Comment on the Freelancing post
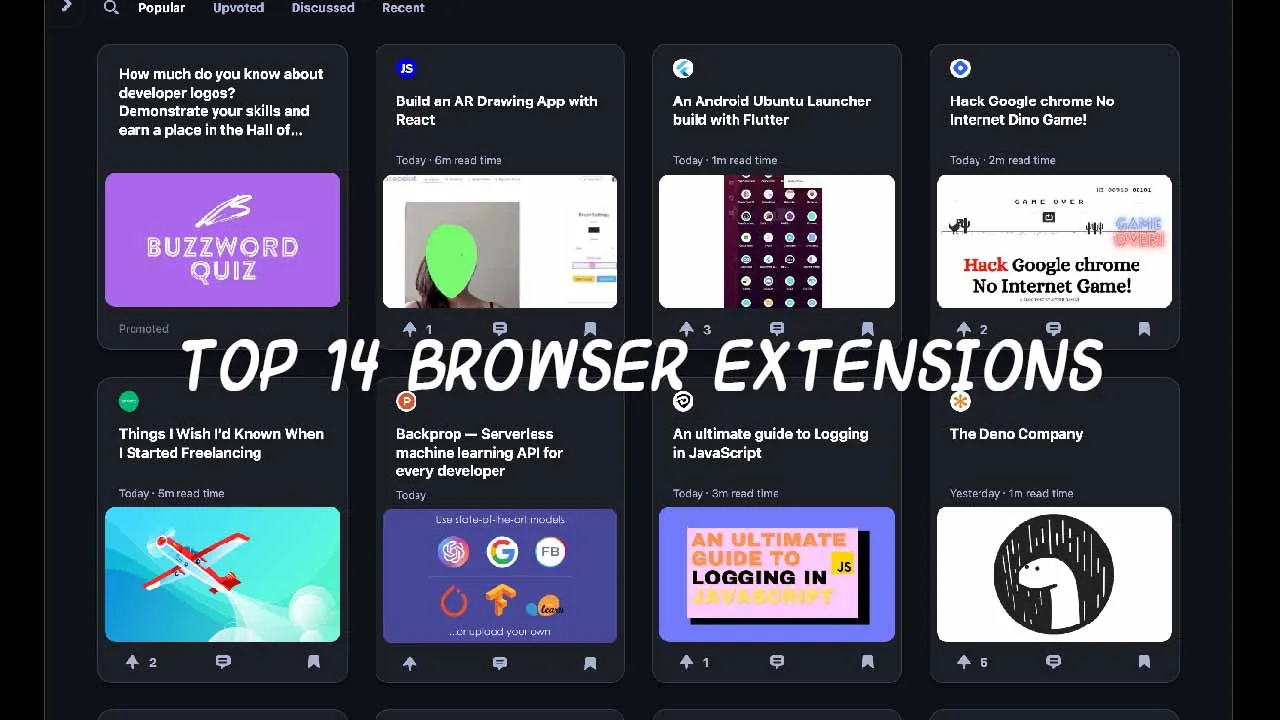 (x=223, y=662)
